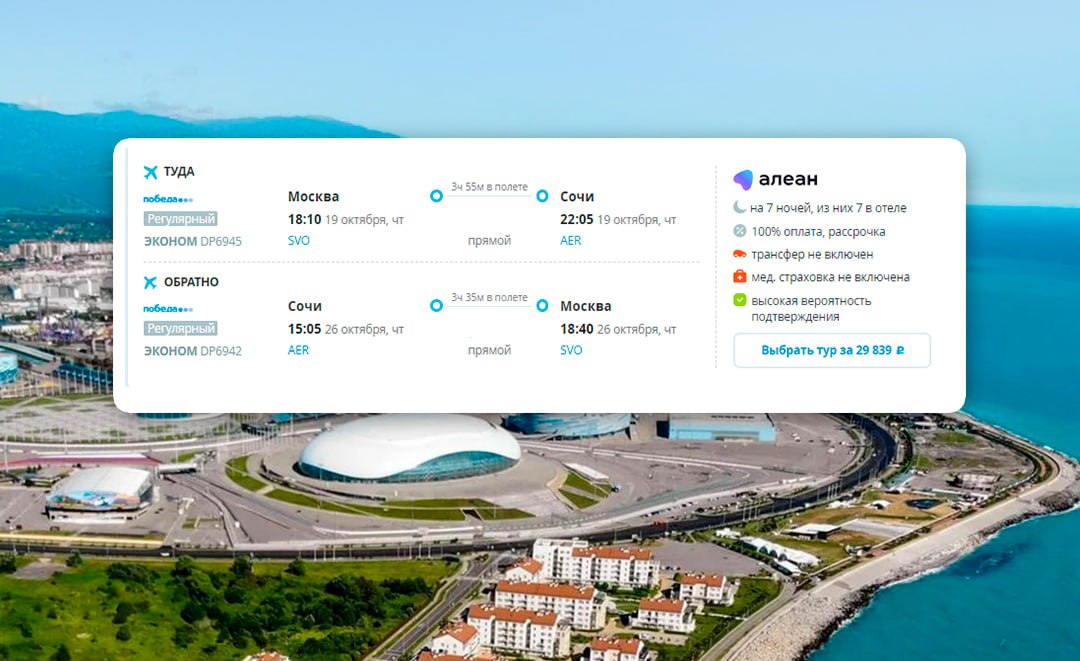Screen dimensions: 1080x661
Task: Click the Регулярный badge on outbound flight
Action: pos(180,219)
